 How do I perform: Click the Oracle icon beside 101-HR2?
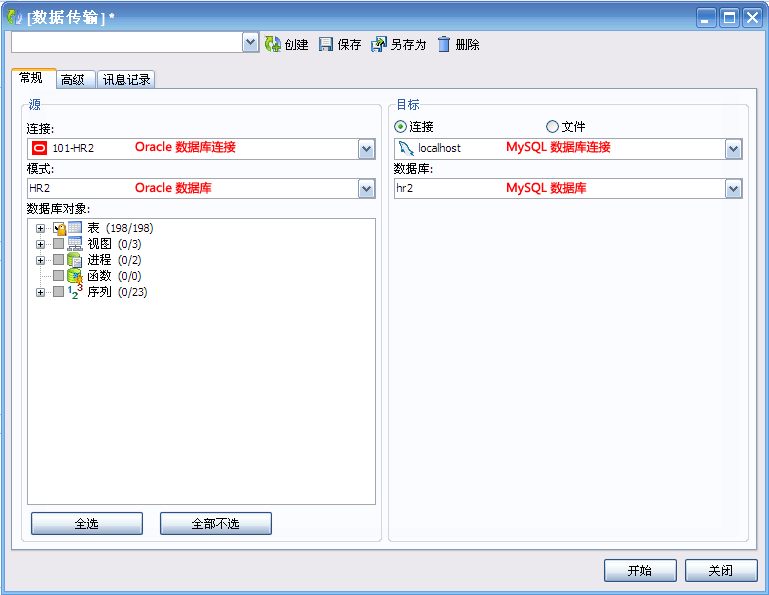pyautogui.click(x=39, y=148)
